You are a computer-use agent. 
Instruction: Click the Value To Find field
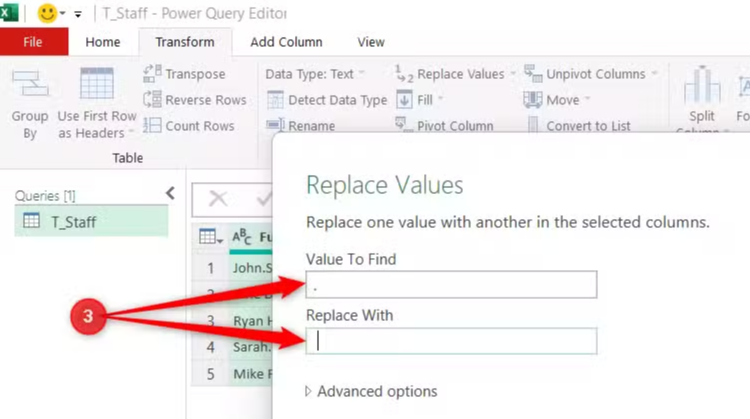451,285
